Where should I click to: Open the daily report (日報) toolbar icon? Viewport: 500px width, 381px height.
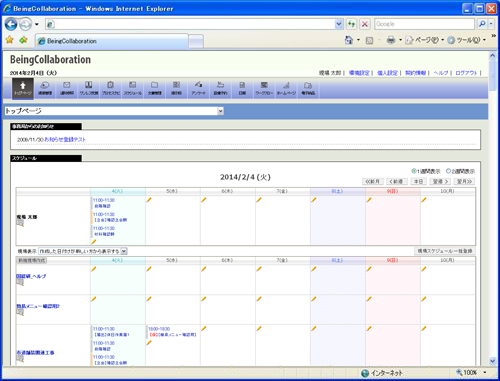click(x=242, y=88)
